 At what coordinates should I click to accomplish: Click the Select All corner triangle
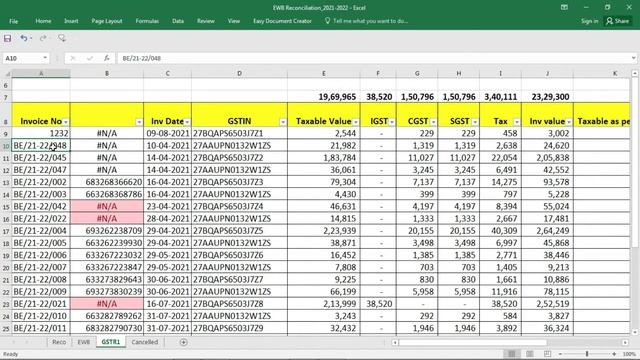coord(6,73)
